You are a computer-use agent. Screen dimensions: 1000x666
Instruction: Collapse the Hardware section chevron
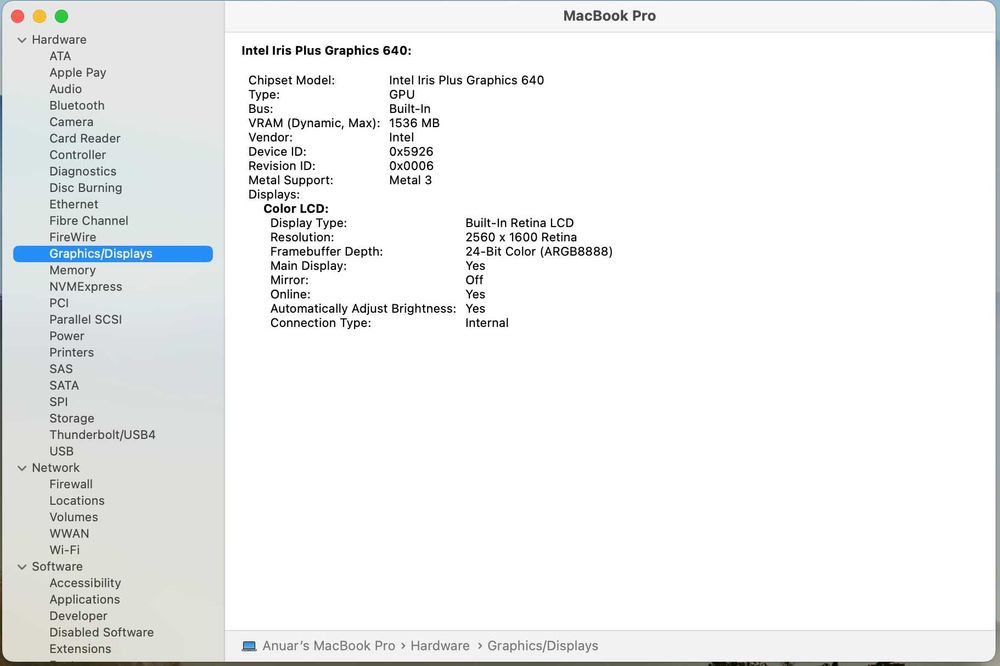[22, 40]
